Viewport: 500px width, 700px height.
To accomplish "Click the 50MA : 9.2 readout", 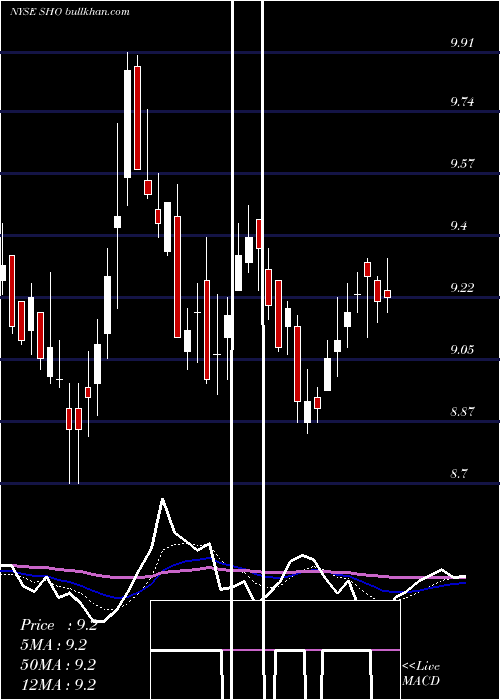I will coord(58,665).
